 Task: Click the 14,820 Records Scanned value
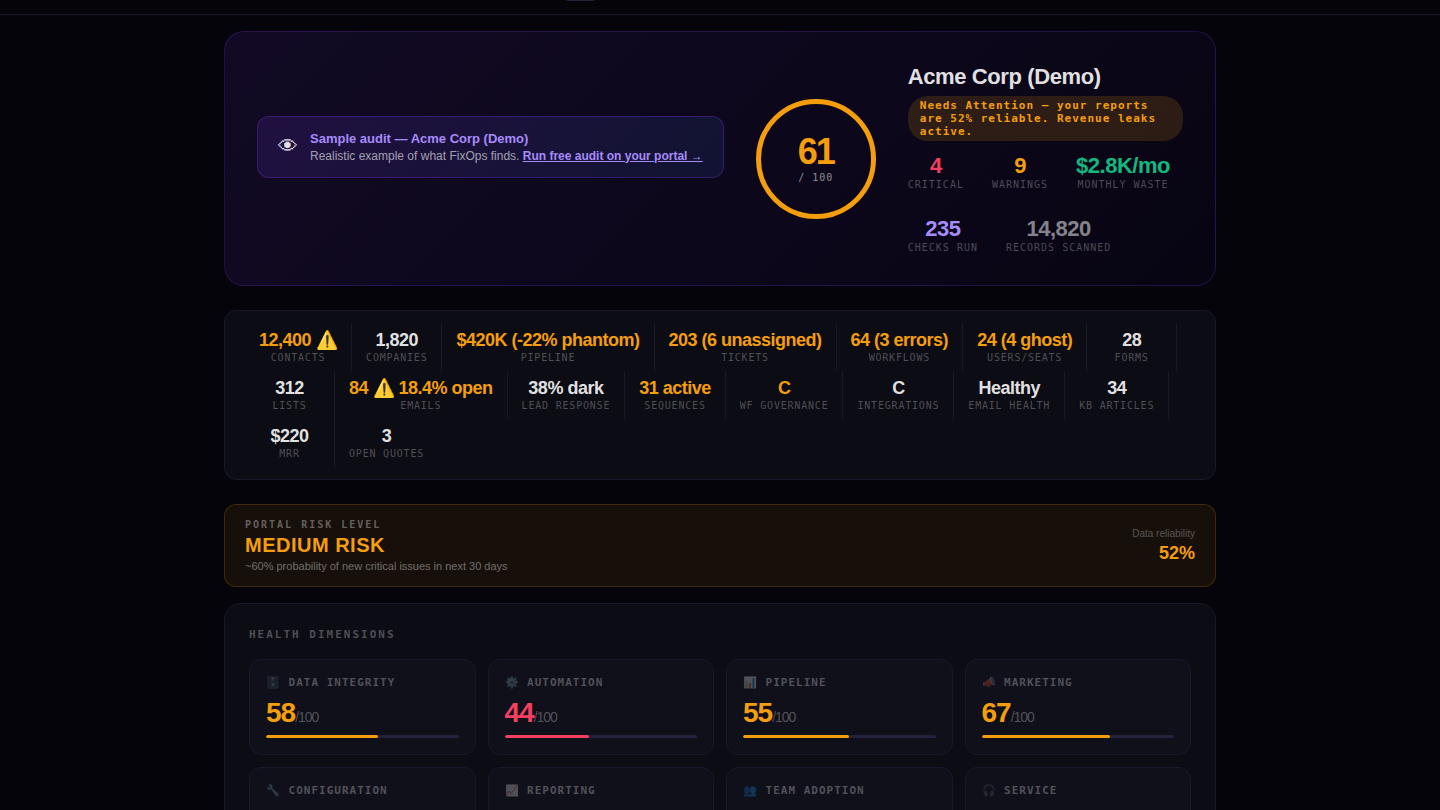click(x=1058, y=229)
